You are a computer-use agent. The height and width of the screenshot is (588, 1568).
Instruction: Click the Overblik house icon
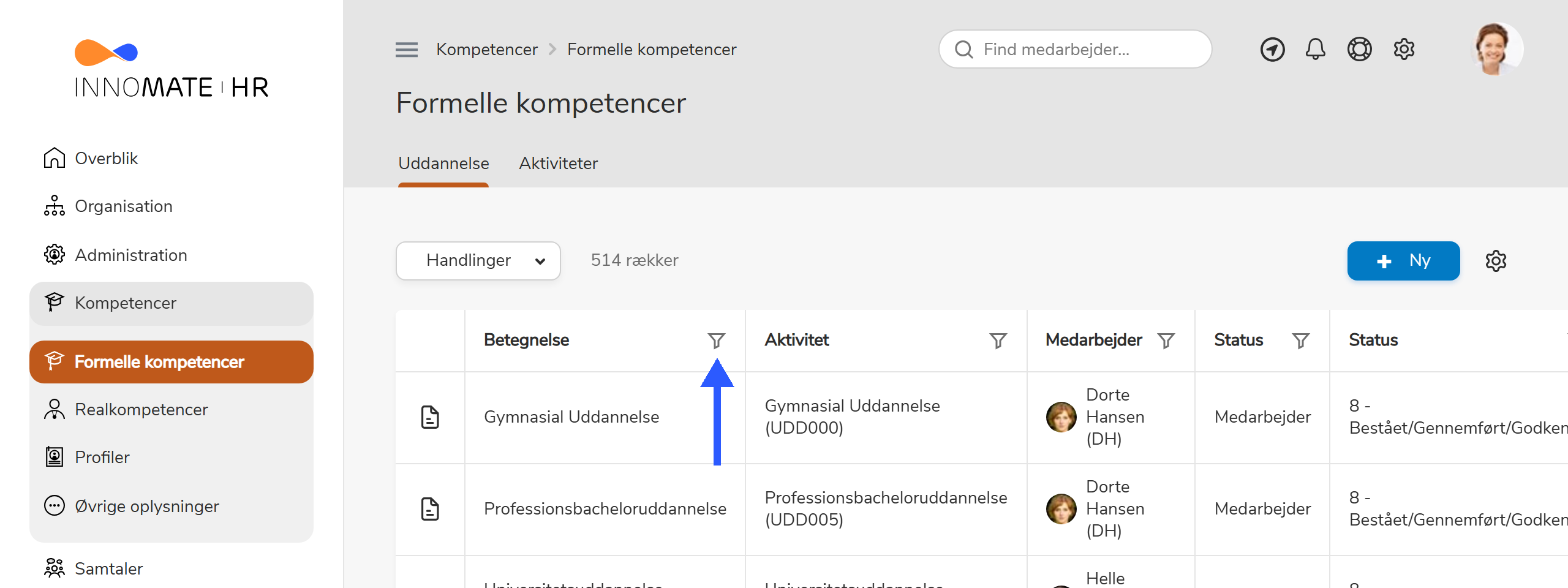tap(55, 157)
